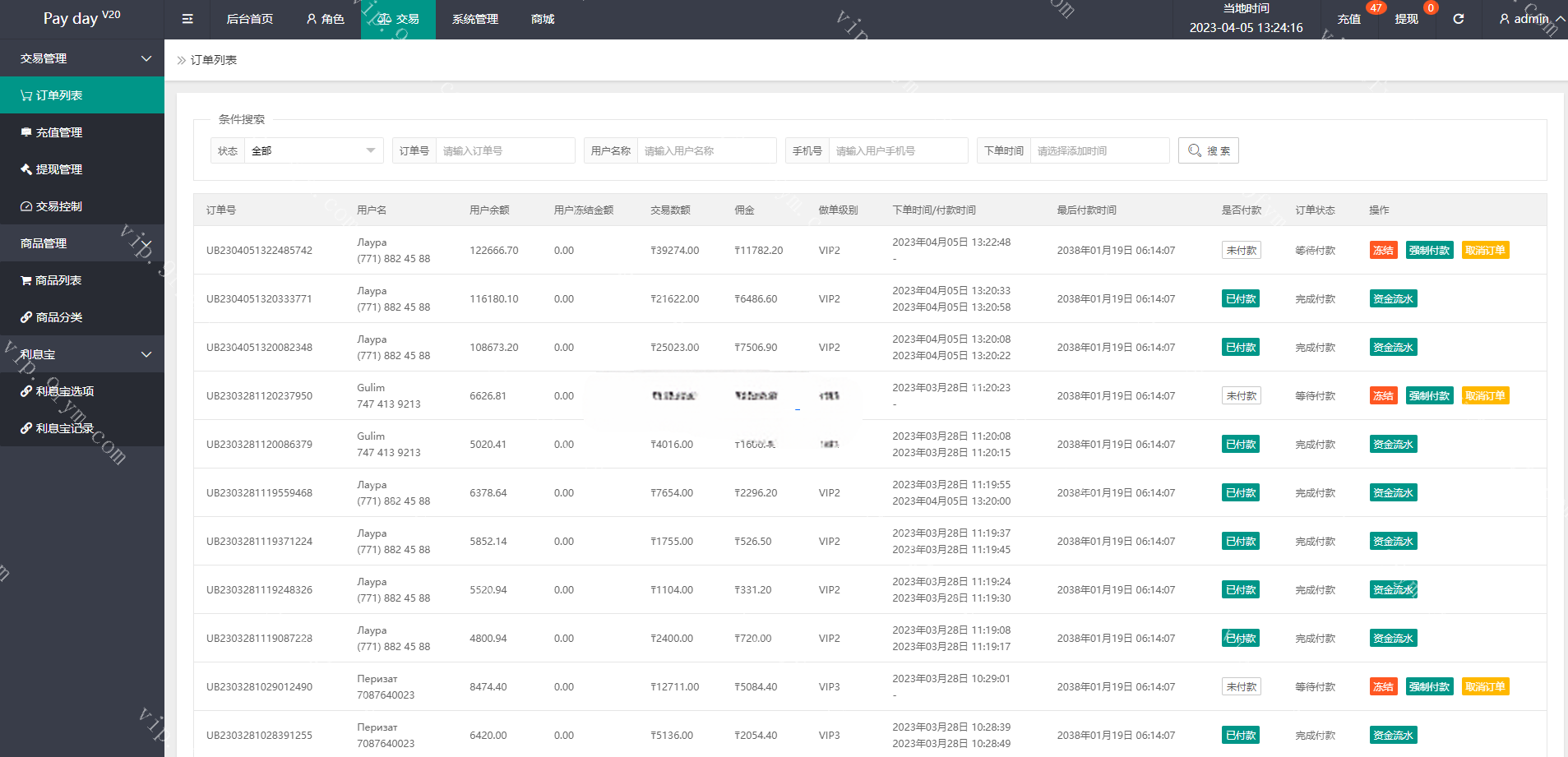Open 交易控制 in the sidebar
Screen dimensions: 1568x757
point(58,206)
